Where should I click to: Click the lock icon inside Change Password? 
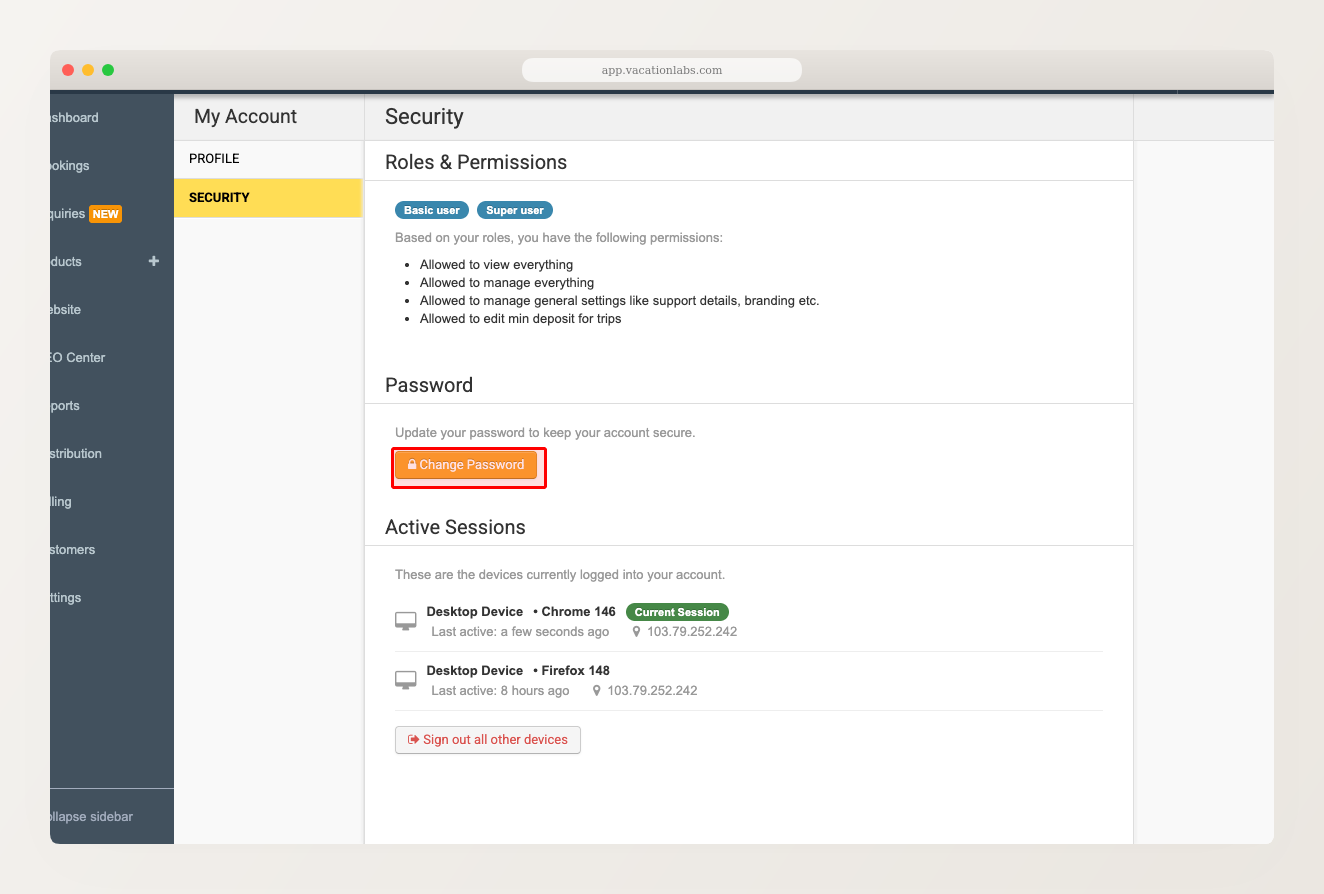click(x=411, y=464)
